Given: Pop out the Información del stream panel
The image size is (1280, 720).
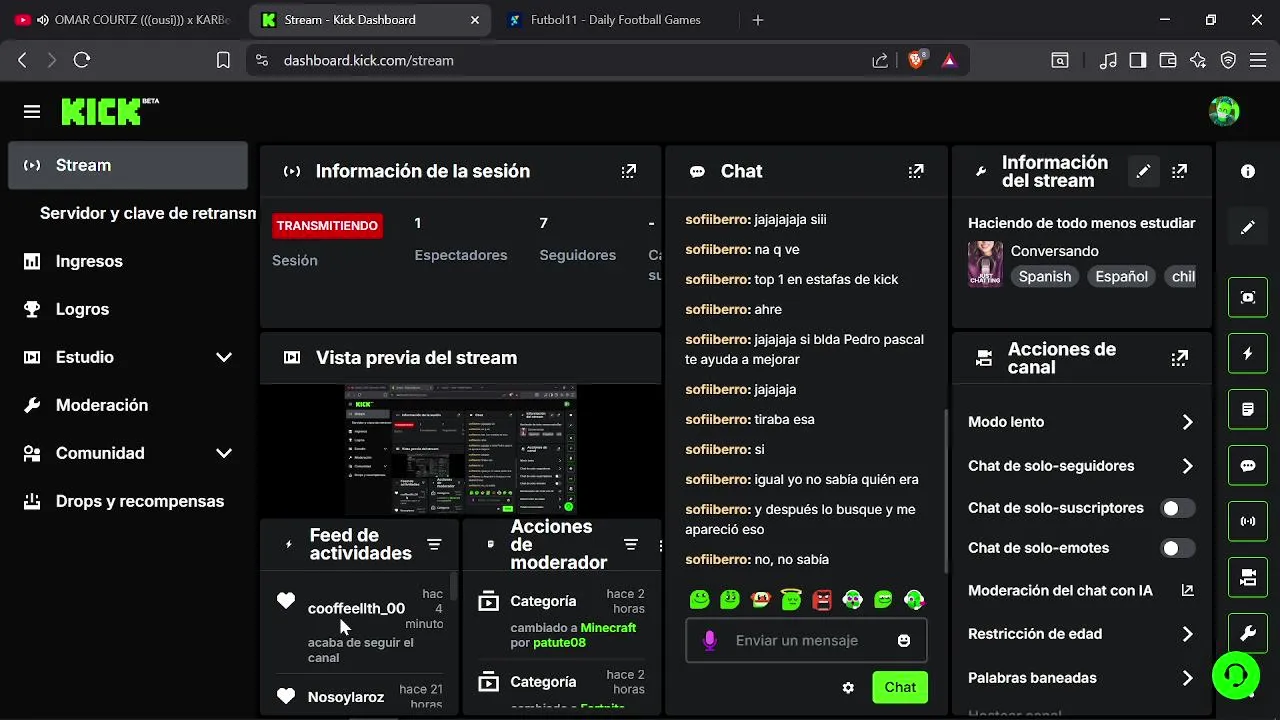Looking at the screenshot, I should 1179,171.
